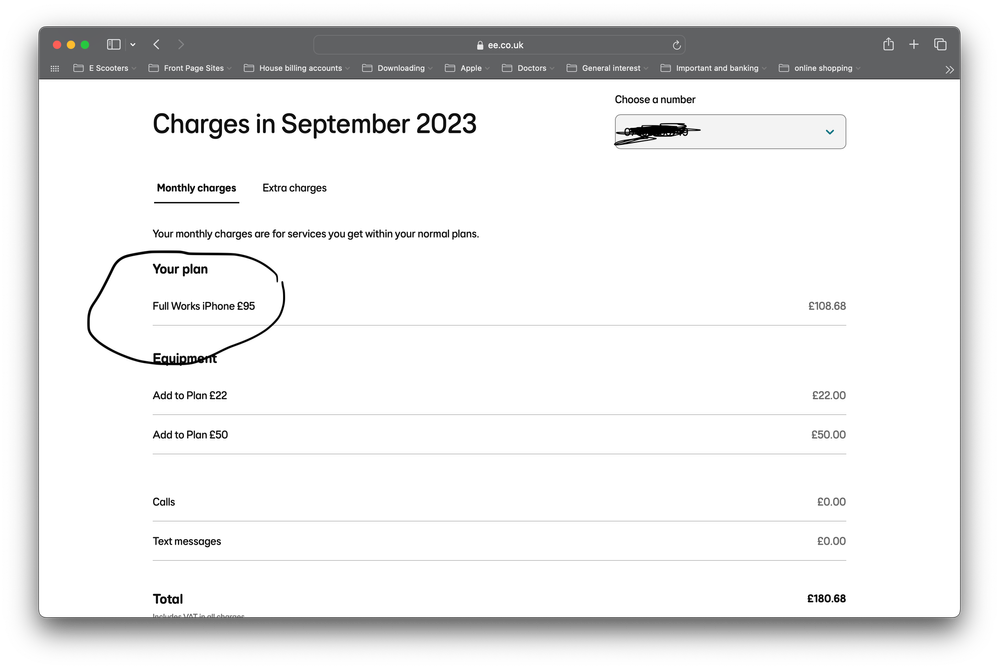Open the bookmarks grid icon
The height and width of the screenshot is (669, 999).
click(55, 68)
